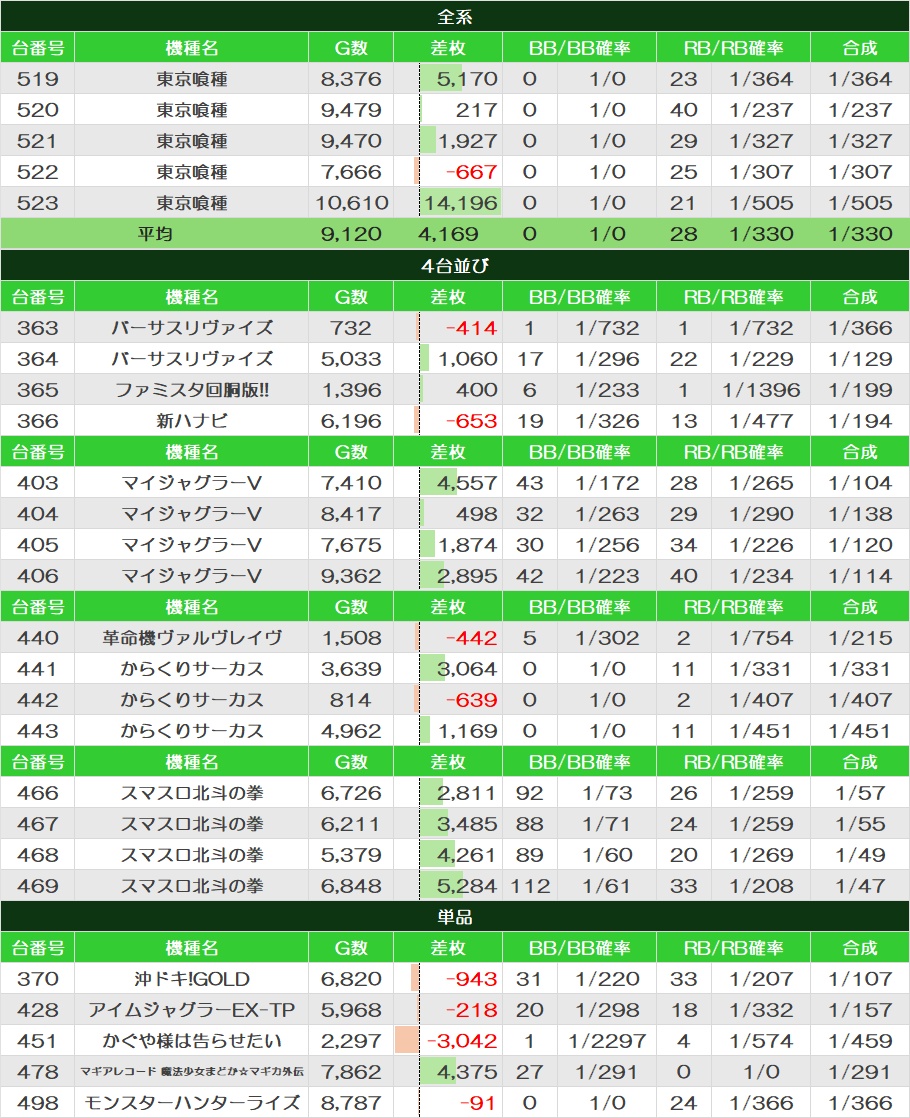Click the 1/2297 BB rate for 451

coord(607,1041)
